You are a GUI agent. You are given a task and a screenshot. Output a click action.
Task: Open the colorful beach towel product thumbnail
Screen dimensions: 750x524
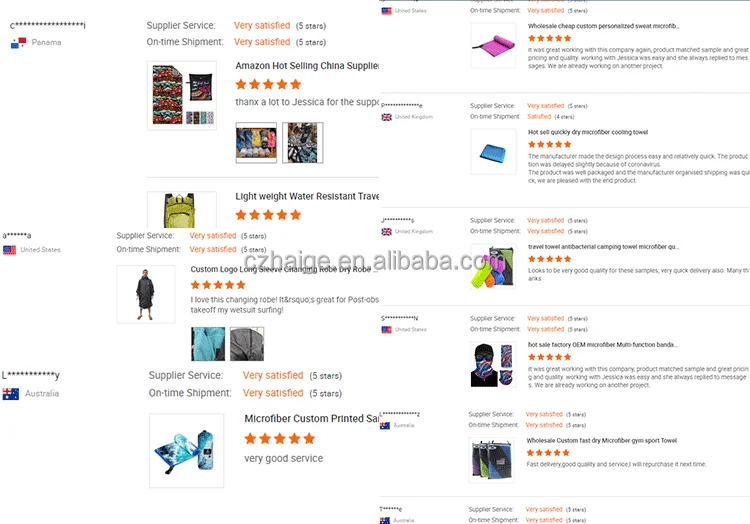(182, 95)
